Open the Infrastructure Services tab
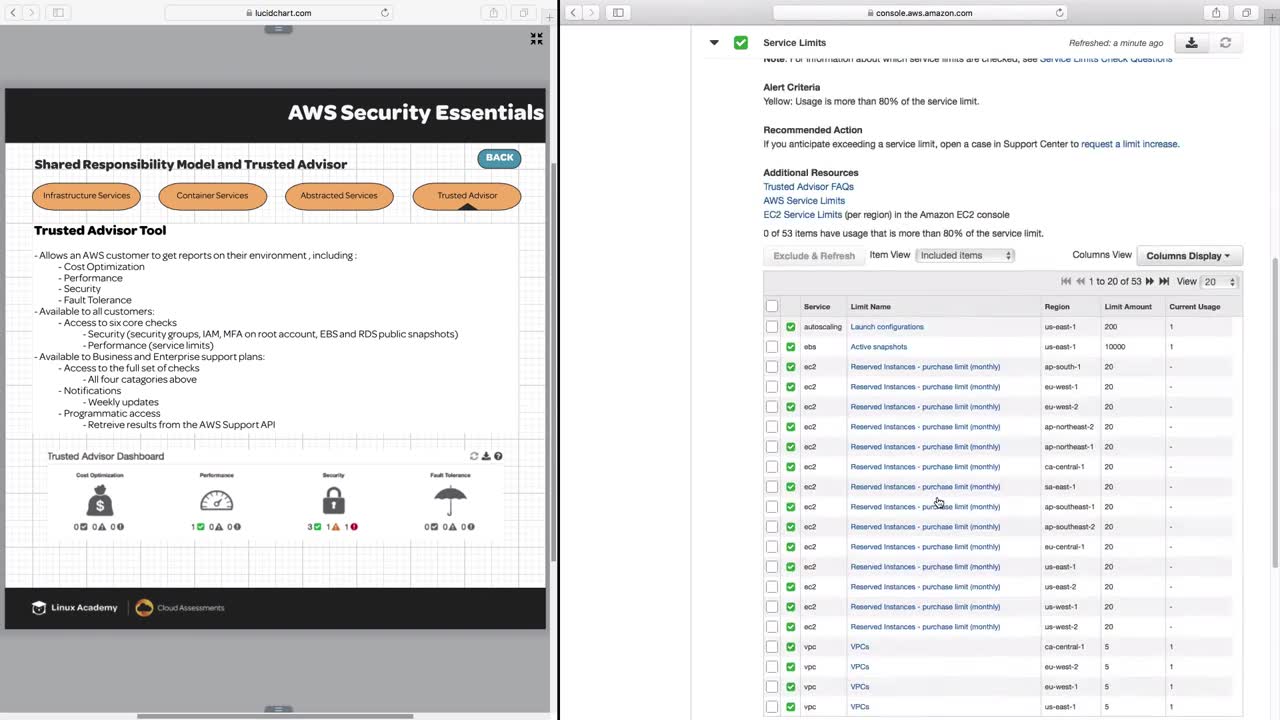Screen dimensions: 1280x720 click(86, 196)
